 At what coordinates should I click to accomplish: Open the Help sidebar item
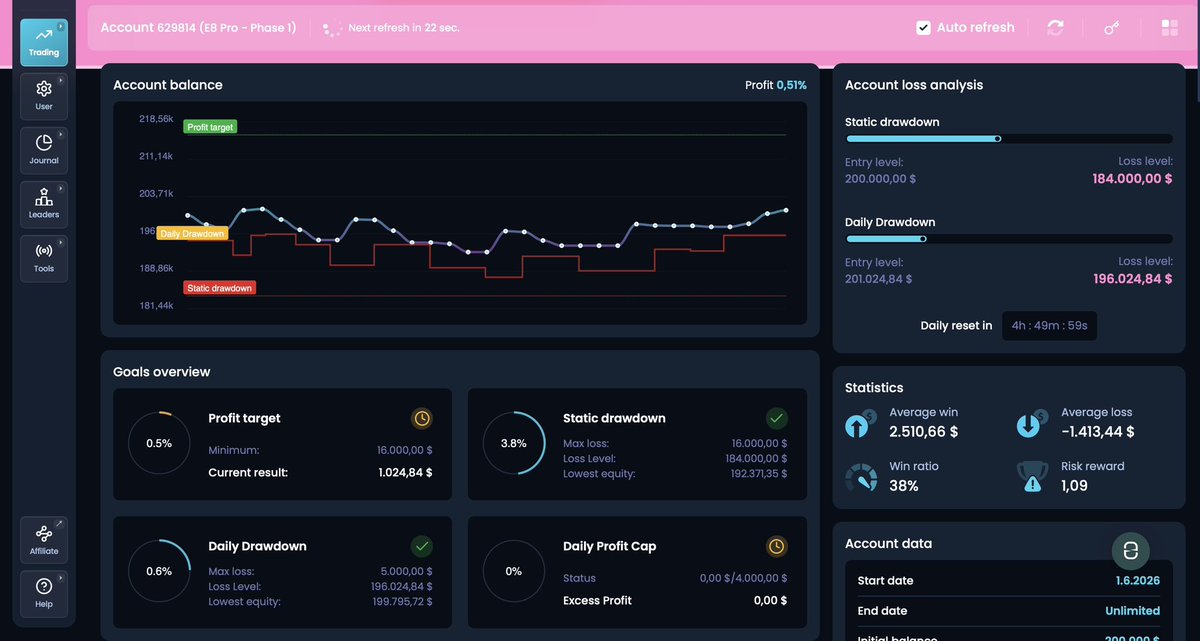[x=44, y=595]
